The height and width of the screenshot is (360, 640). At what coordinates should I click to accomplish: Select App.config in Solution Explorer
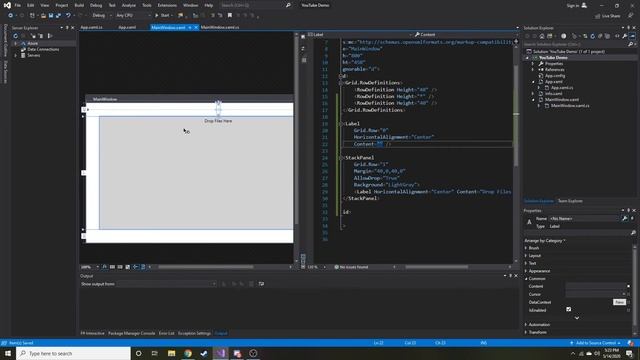(555, 76)
